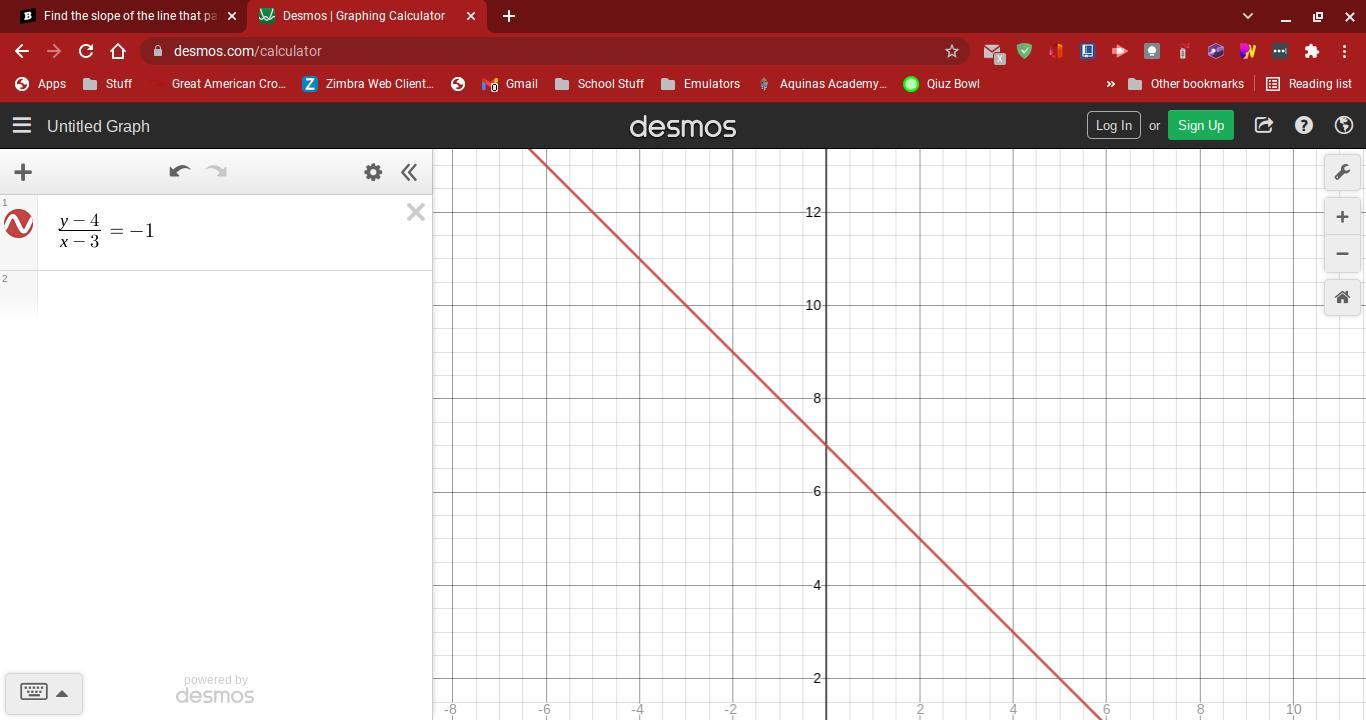Screen dimensions: 1366x720
Task: Focus the desmos.com address bar
Action: (x=553, y=51)
